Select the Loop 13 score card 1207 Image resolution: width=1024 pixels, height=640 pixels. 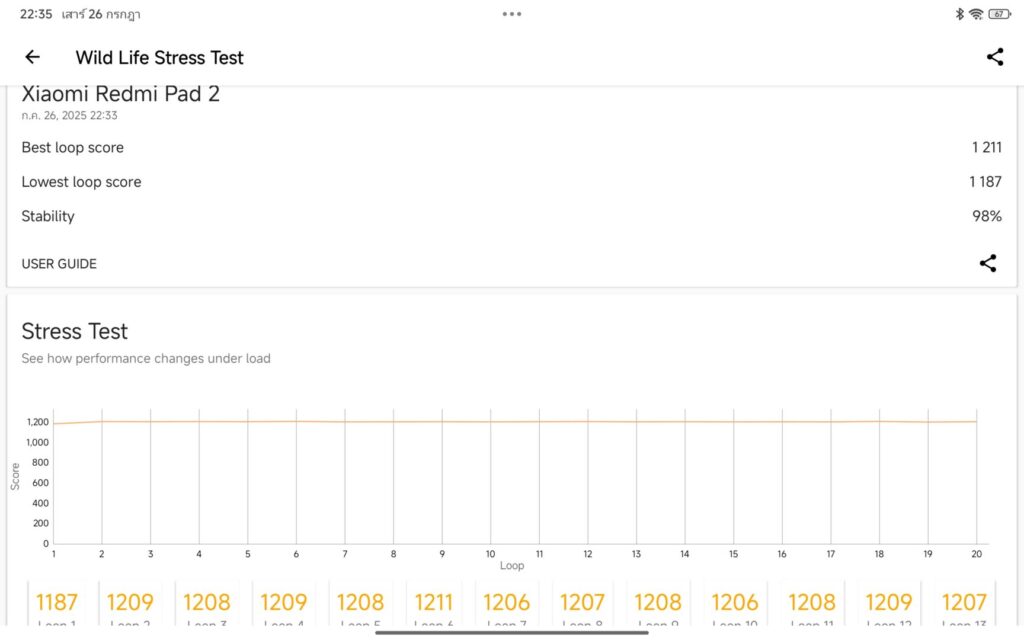click(964, 604)
